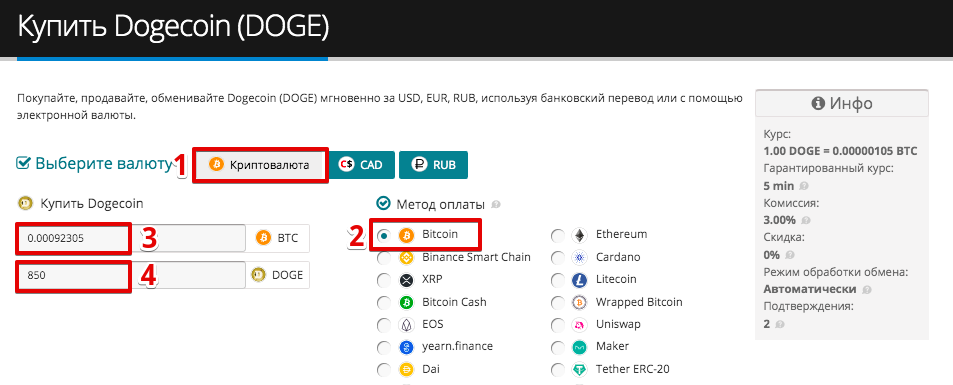
Task: Click the Инфо panel info icon
Action: coord(817,104)
